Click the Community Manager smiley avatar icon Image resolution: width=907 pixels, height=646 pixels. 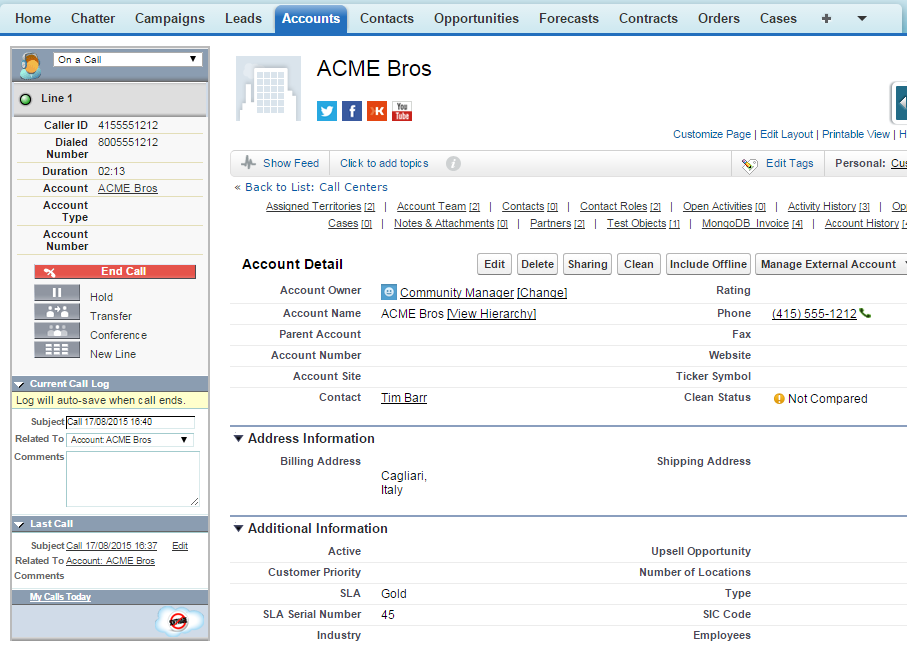click(x=389, y=292)
